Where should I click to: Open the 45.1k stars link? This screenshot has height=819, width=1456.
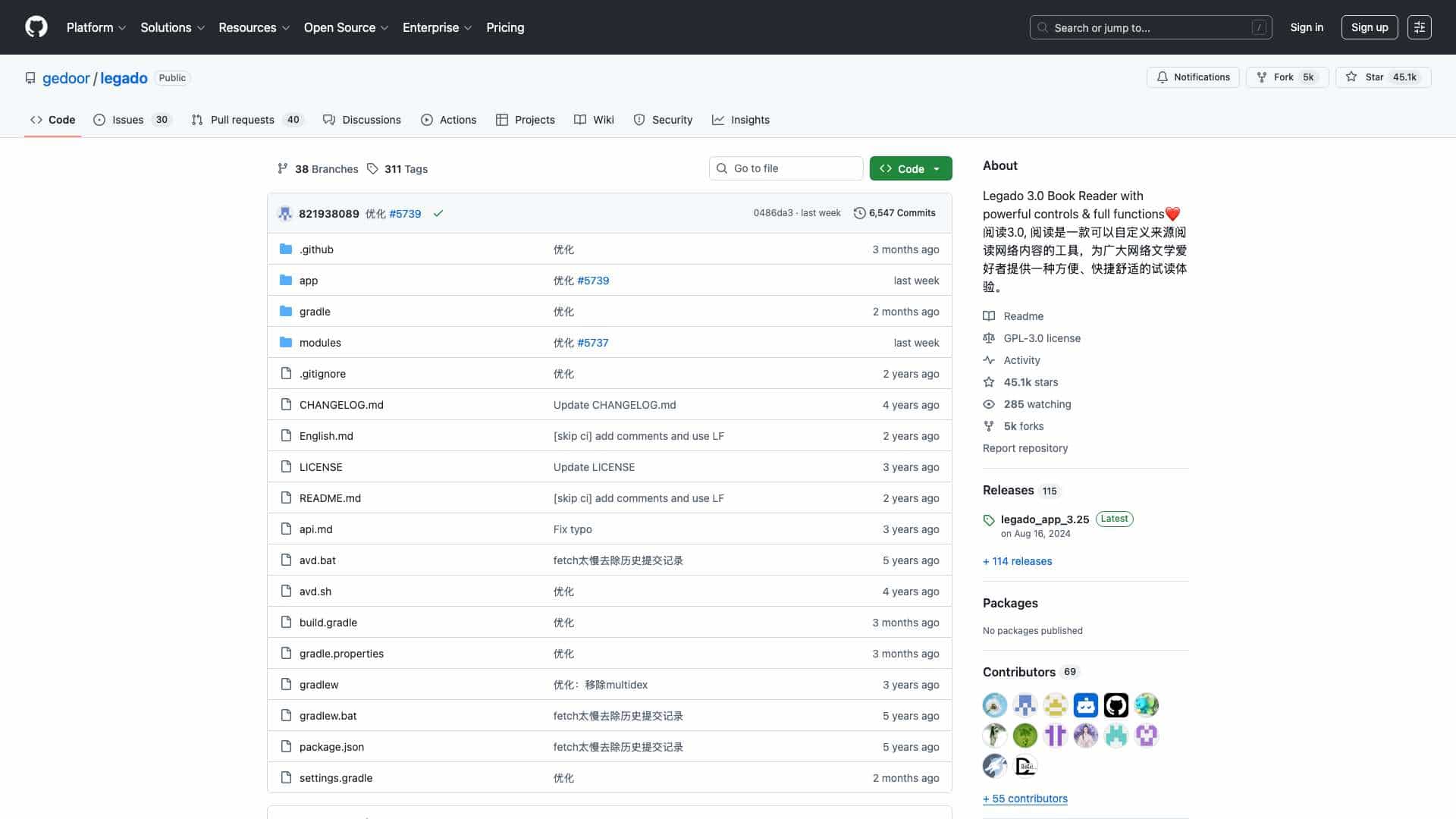(1031, 382)
